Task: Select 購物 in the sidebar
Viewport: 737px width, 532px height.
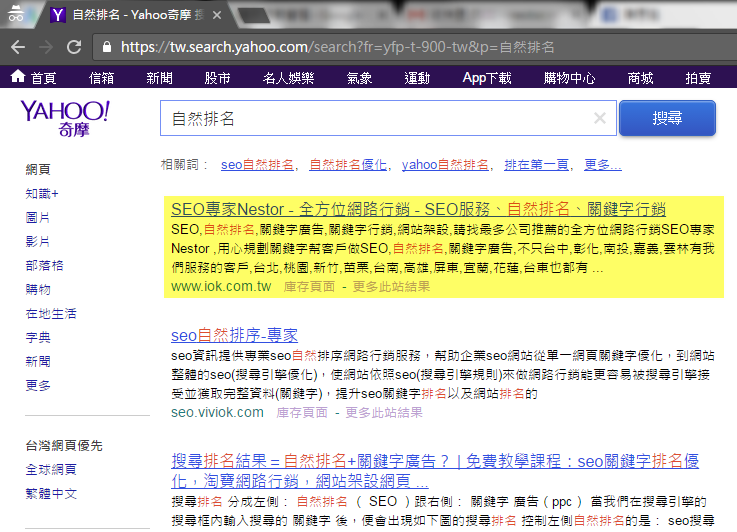Action: point(38,289)
